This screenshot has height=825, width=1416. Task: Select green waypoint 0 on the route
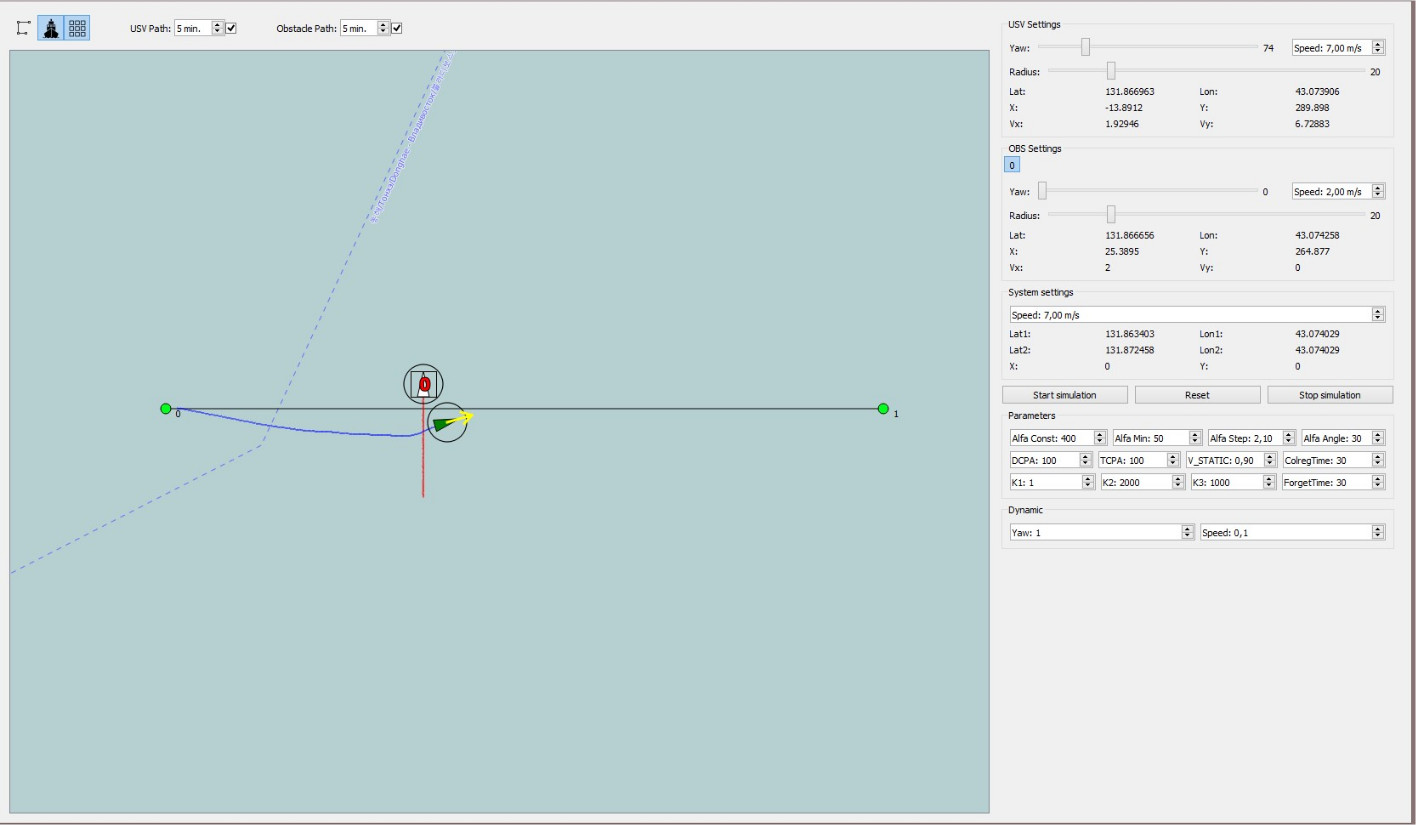pos(165,408)
